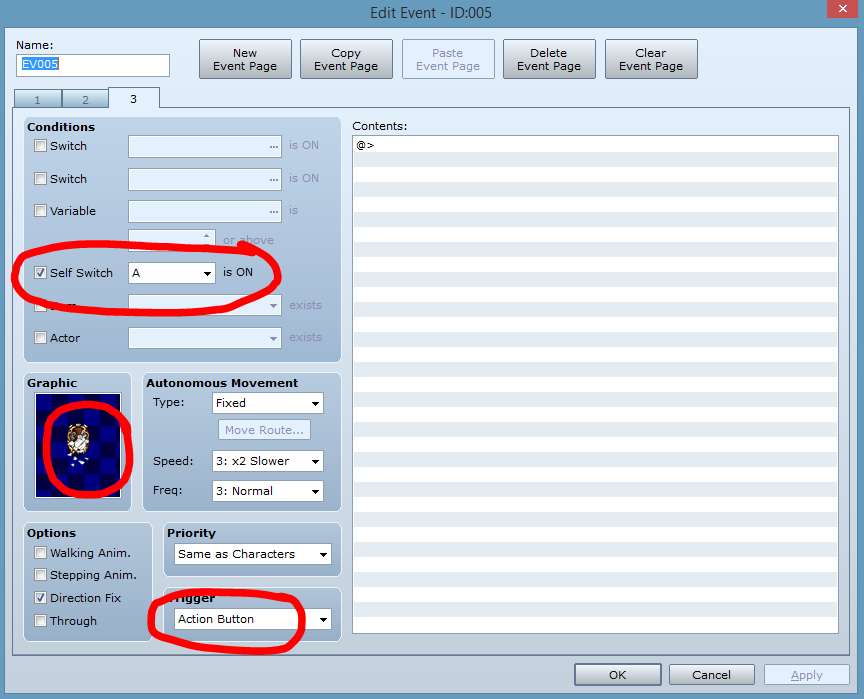Switch to event page tab 1
This screenshot has width=864, height=699.
(x=38, y=99)
